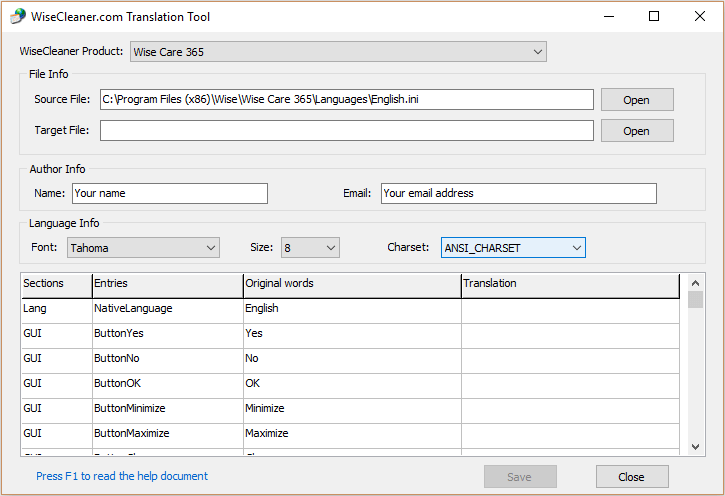Click the Maximize original word cell
Image resolution: width=725 pixels, height=496 pixels.
[352, 435]
